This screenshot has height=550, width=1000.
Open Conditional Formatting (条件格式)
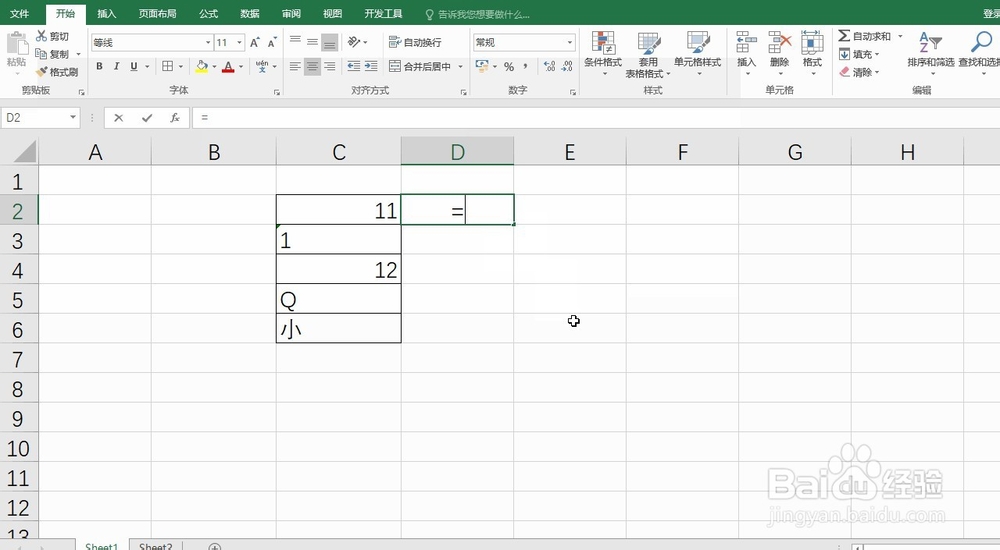pyautogui.click(x=603, y=54)
